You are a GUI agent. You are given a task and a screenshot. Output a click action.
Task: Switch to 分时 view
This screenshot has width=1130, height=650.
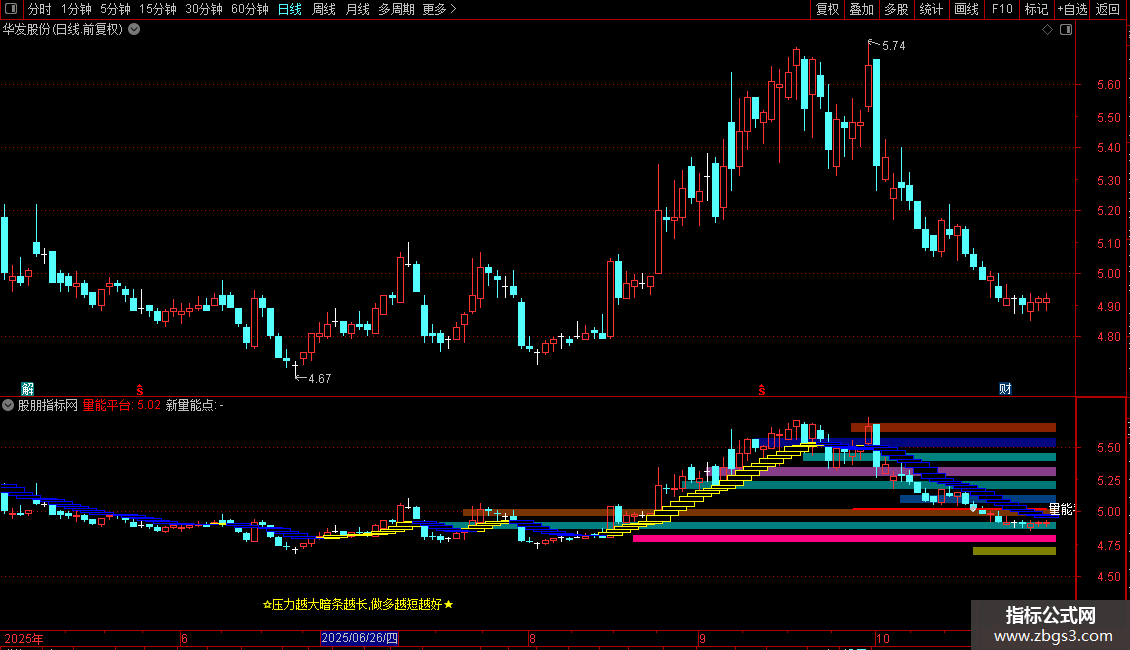[x=40, y=9]
